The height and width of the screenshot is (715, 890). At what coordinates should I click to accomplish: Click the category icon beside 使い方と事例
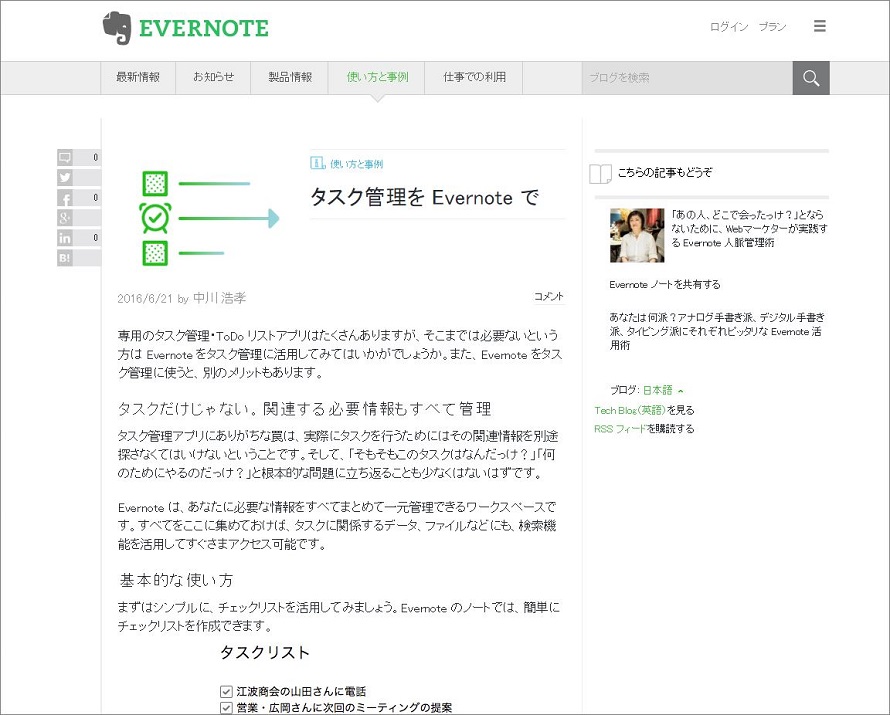tap(317, 163)
